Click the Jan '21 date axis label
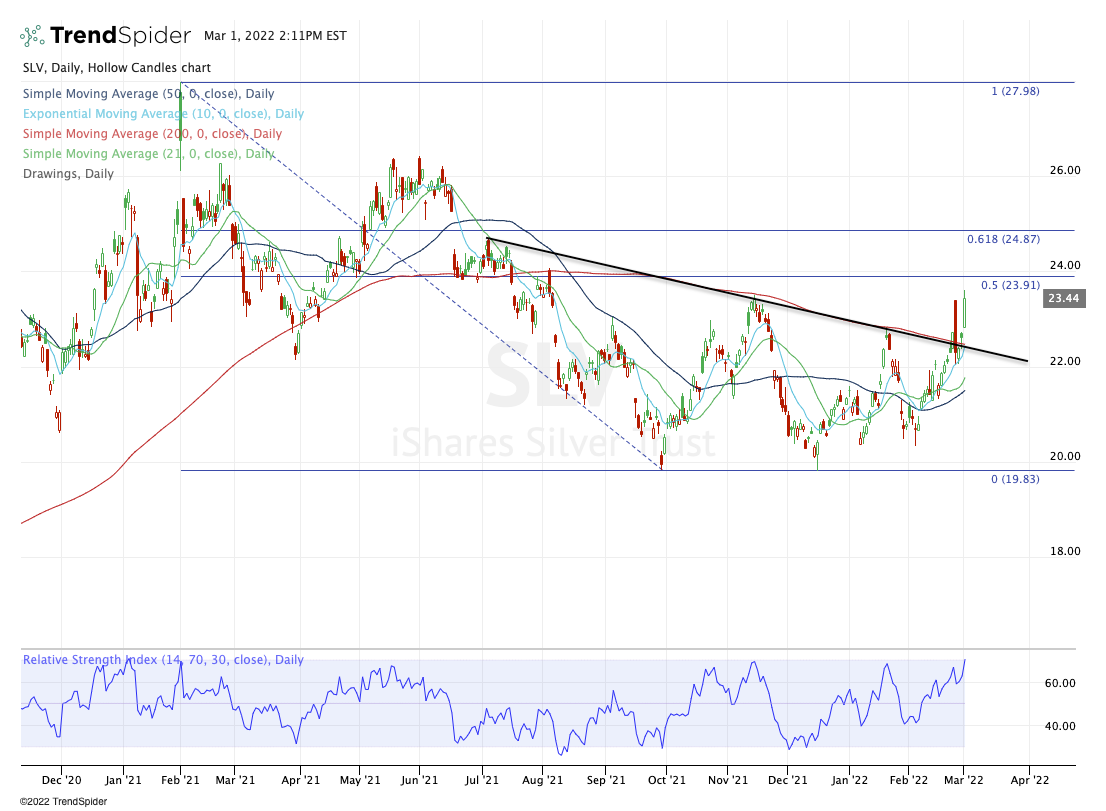This screenshot has width=1106, height=811. point(123,780)
